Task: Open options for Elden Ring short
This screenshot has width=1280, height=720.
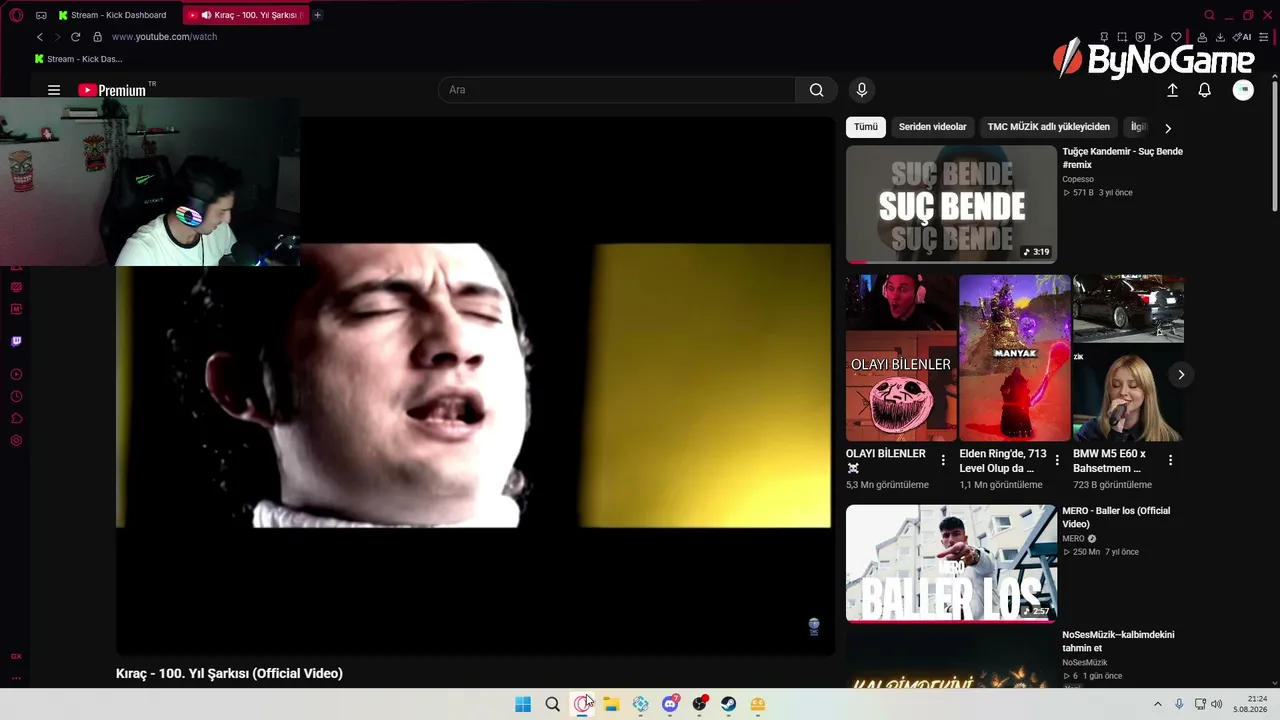Action: [x=1057, y=460]
